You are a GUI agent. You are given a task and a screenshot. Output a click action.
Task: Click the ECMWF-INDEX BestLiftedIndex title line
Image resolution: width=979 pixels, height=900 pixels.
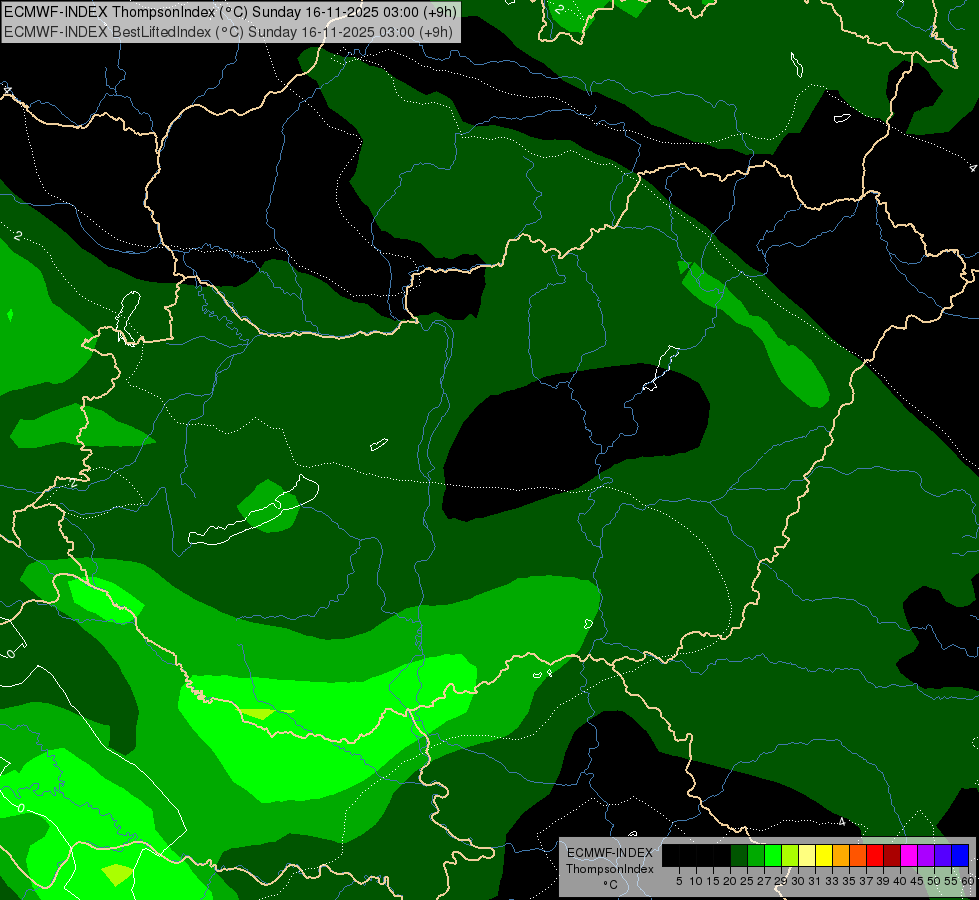click(228, 31)
